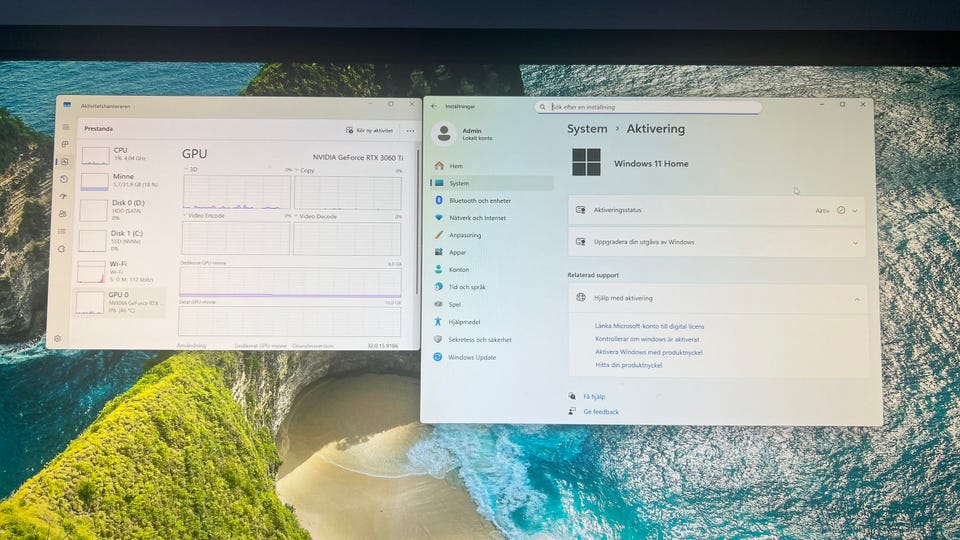The width and height of the screenshot is (960, 540).
Task: Open Details list icon in Task Manager
Action: click(x=62, y=231)
